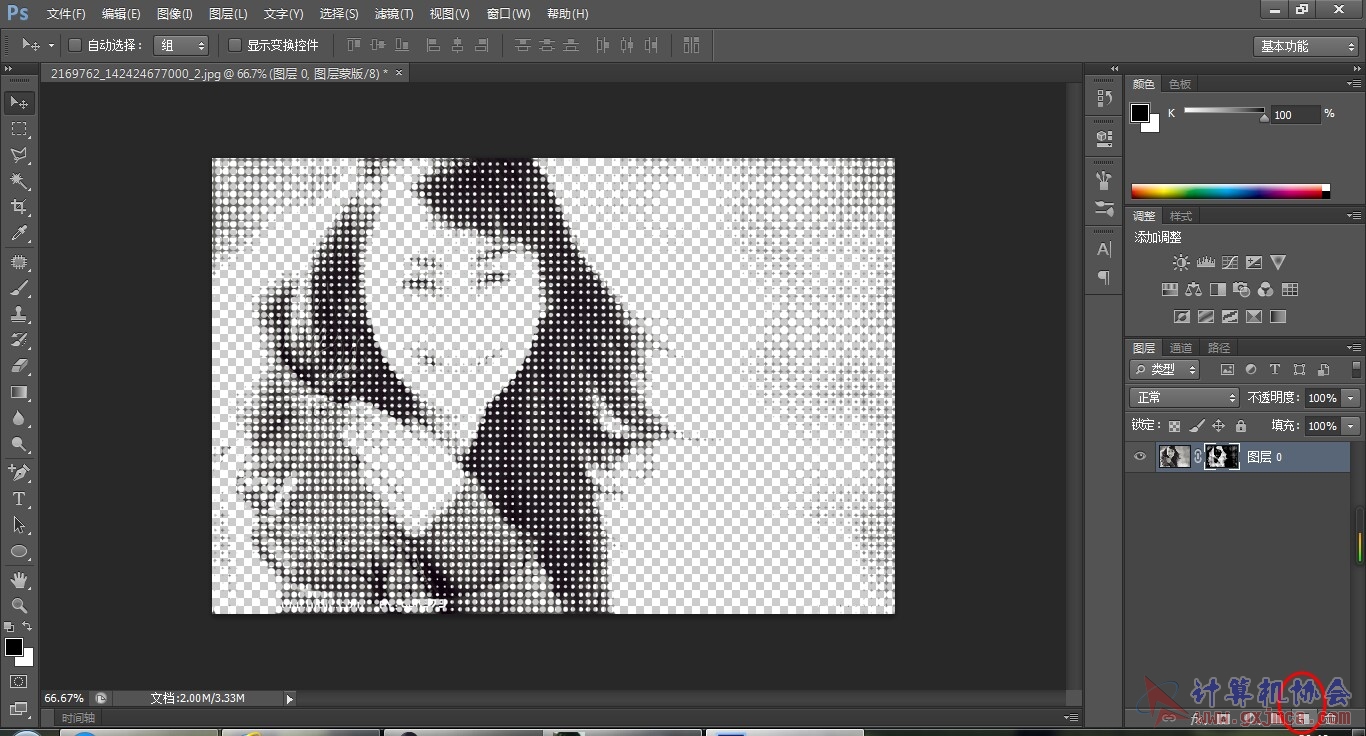1366x736 pixels.
Task: Toggle the pixel layer filter
Action: pyautogui.click(x=1227, y=369)
